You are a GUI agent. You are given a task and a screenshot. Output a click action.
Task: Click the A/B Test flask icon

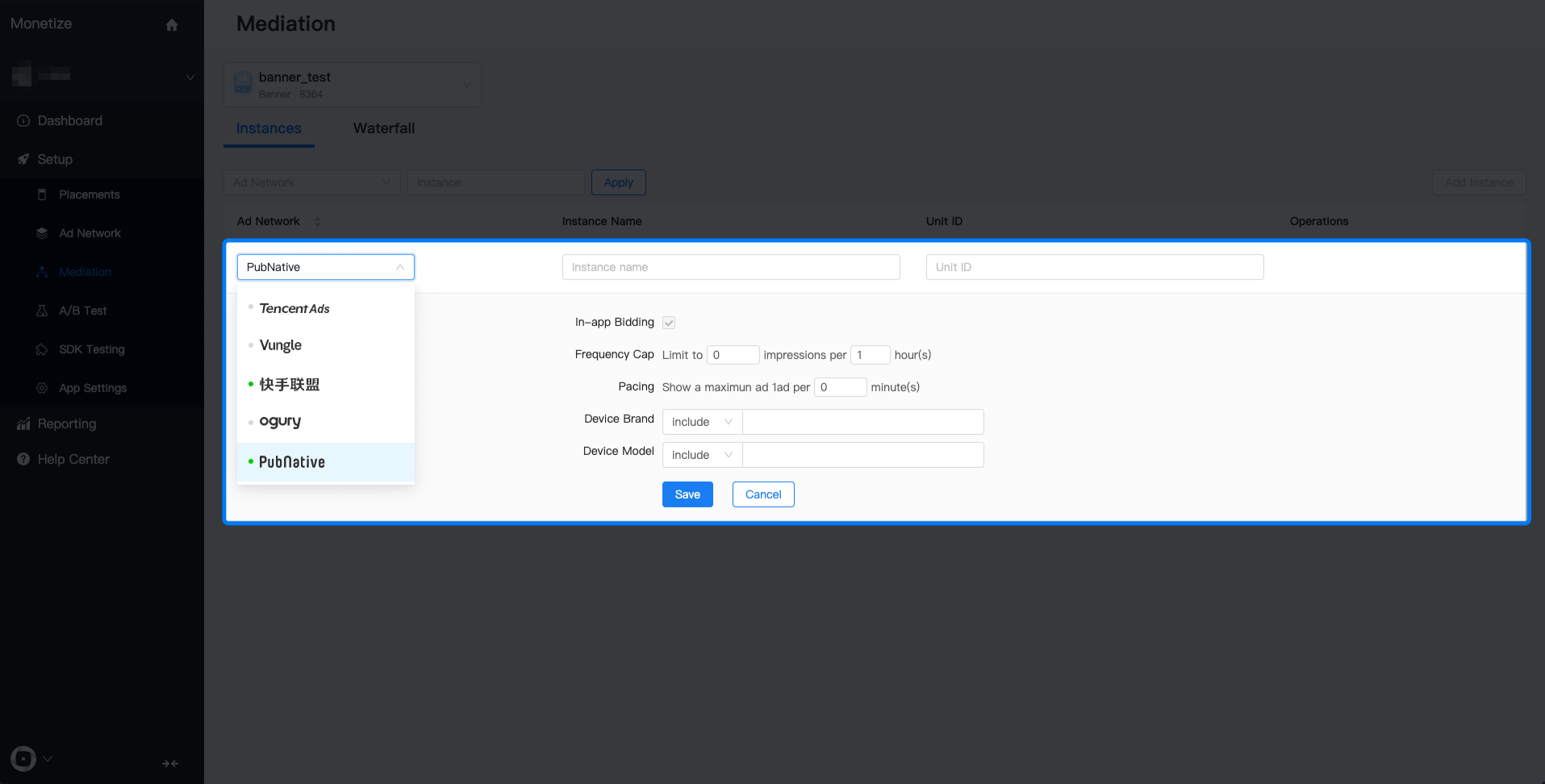(42, 311)
